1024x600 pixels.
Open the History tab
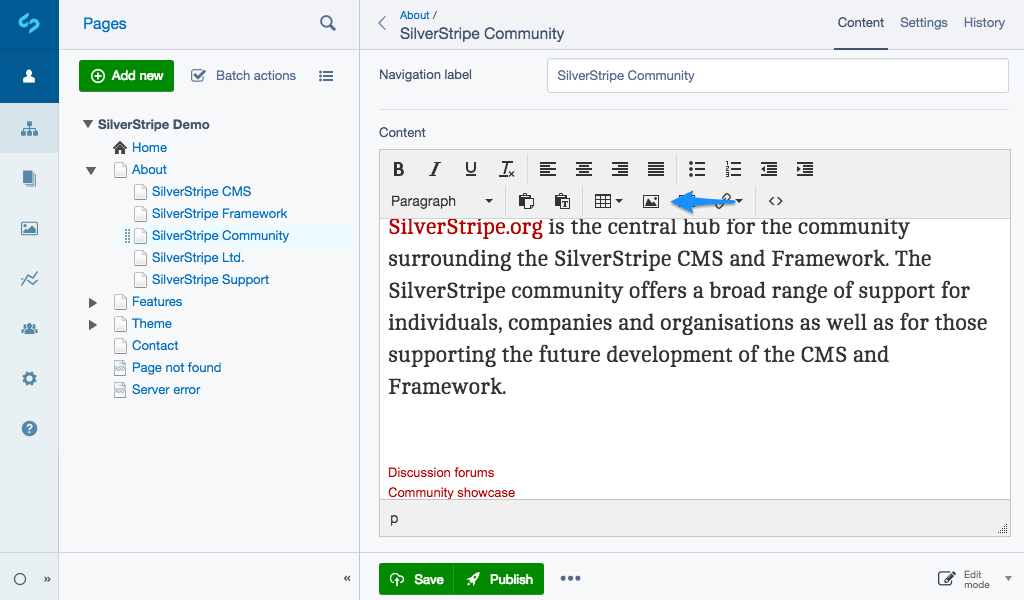click(x=984, y=23)
